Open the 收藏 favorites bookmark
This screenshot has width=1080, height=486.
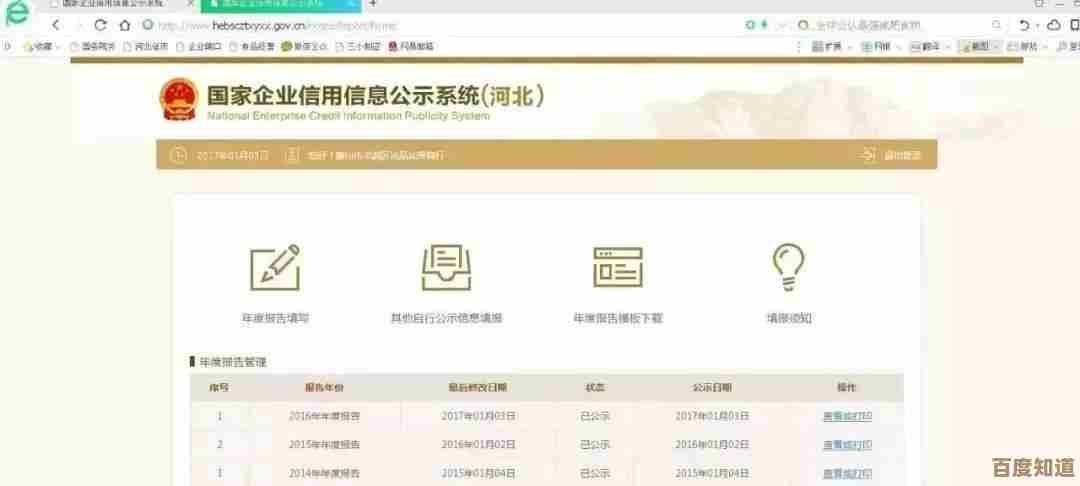point(40,47)
